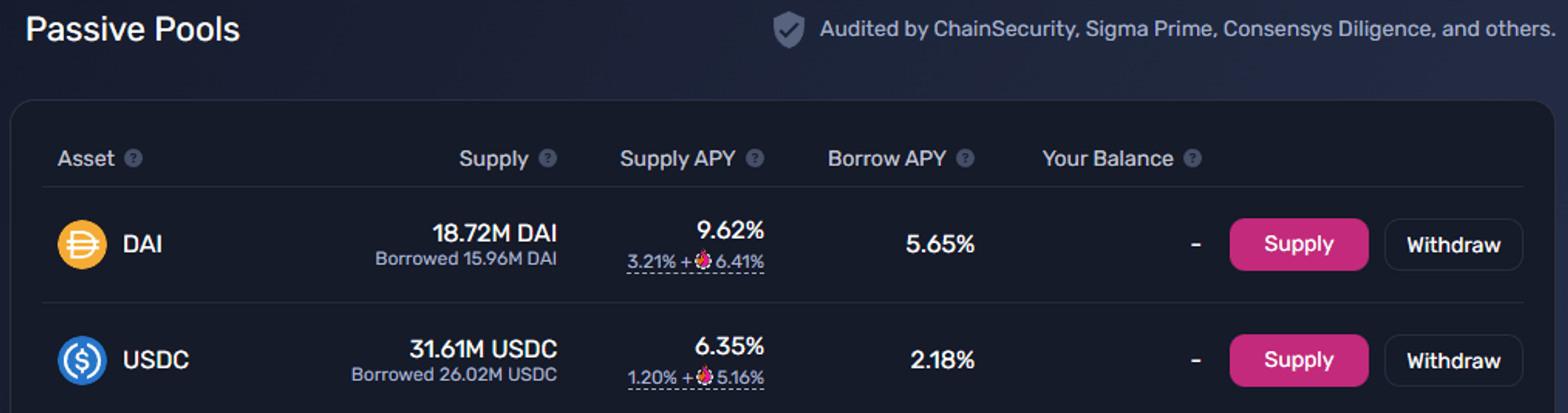The height and width of the screenshot is (413, 1568).
Task: Click the USDC token logo
Action: pyautogui.click(x=82, y=360)
